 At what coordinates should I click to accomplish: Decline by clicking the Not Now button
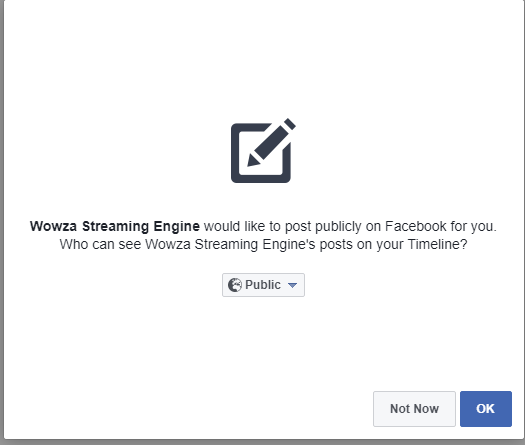pos(414,409)
